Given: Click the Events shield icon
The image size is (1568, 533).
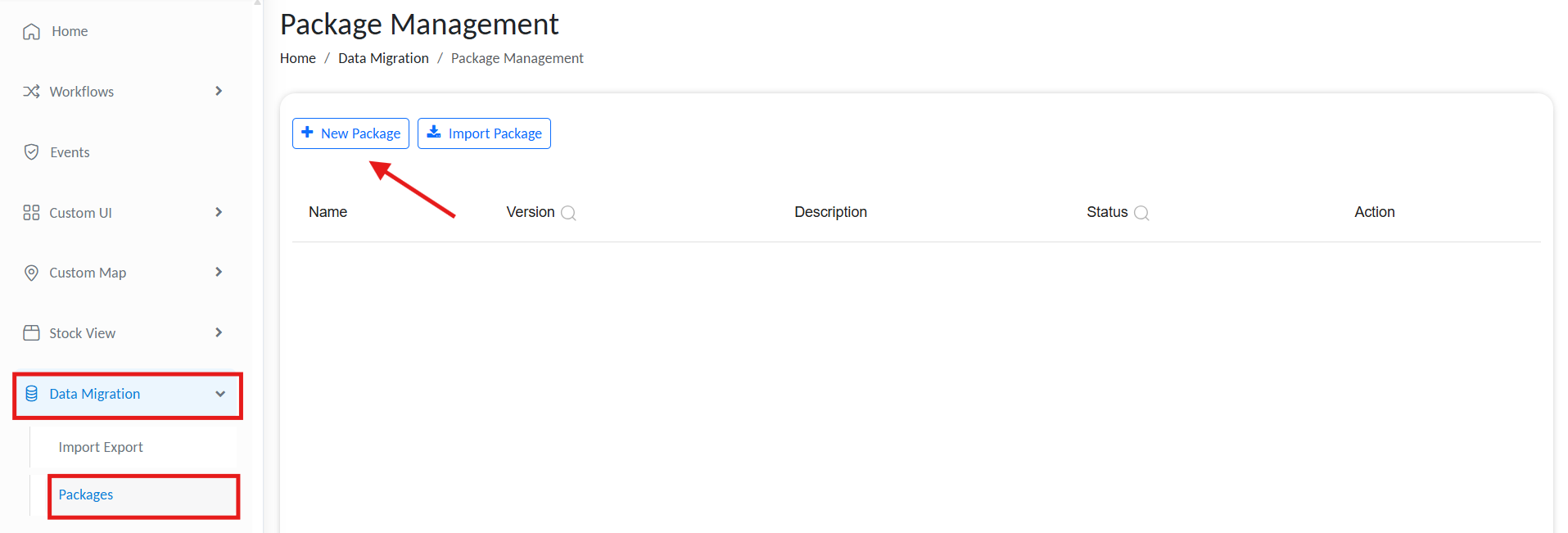Looking at the screenshot, I should click(31, 152).
